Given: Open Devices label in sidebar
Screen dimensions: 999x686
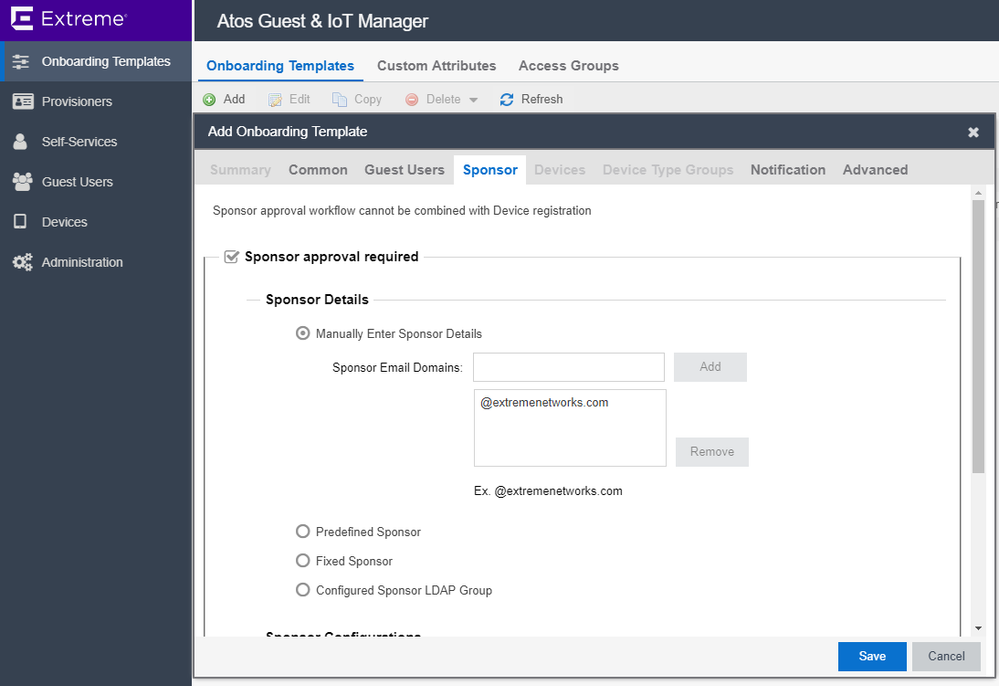Looking at the screenshot, I should (x=64, y=222).
